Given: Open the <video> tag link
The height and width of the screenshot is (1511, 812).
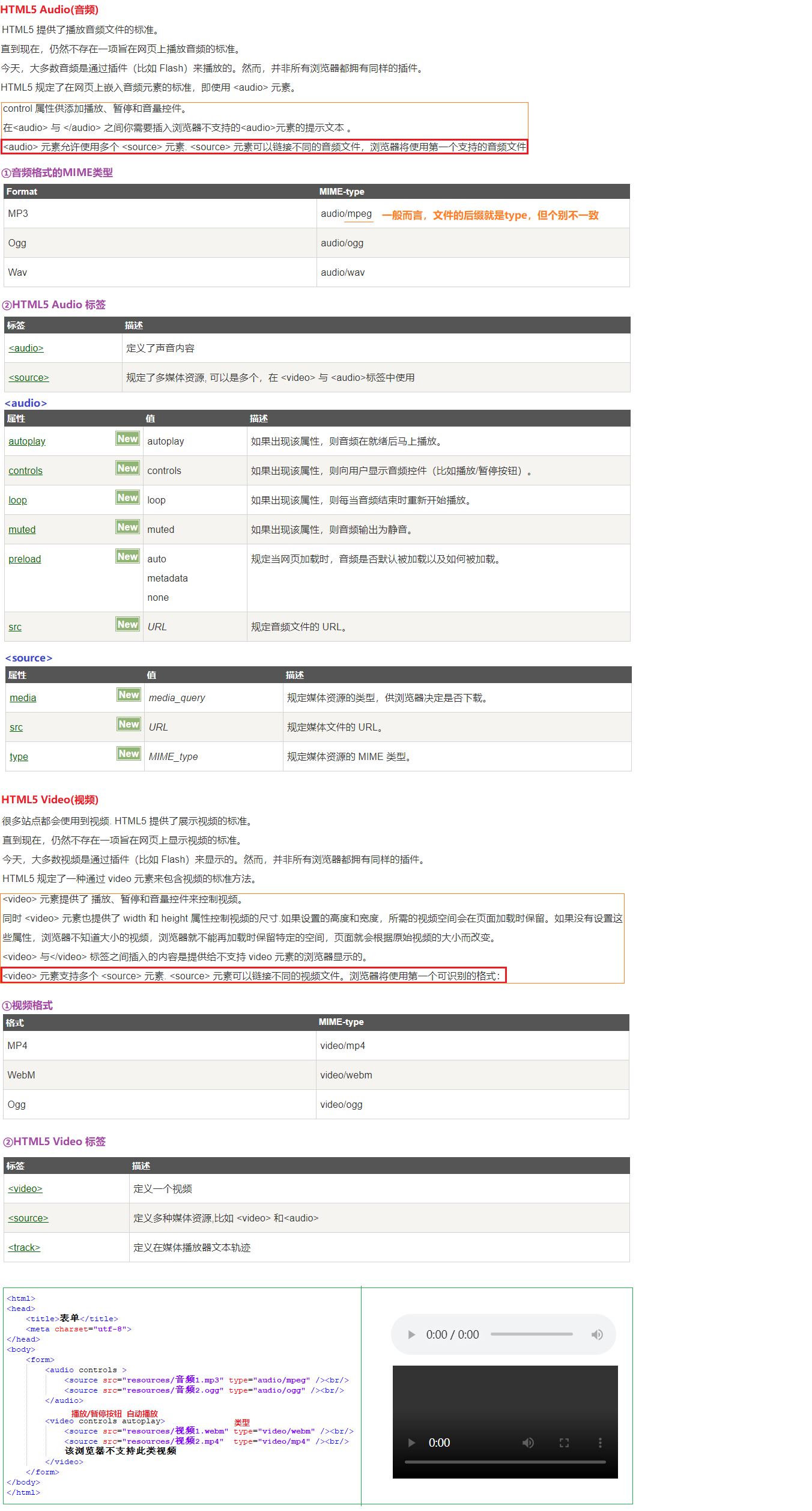Looking at the screenshot, I should pyautogui.click(x=25, y=1189).
